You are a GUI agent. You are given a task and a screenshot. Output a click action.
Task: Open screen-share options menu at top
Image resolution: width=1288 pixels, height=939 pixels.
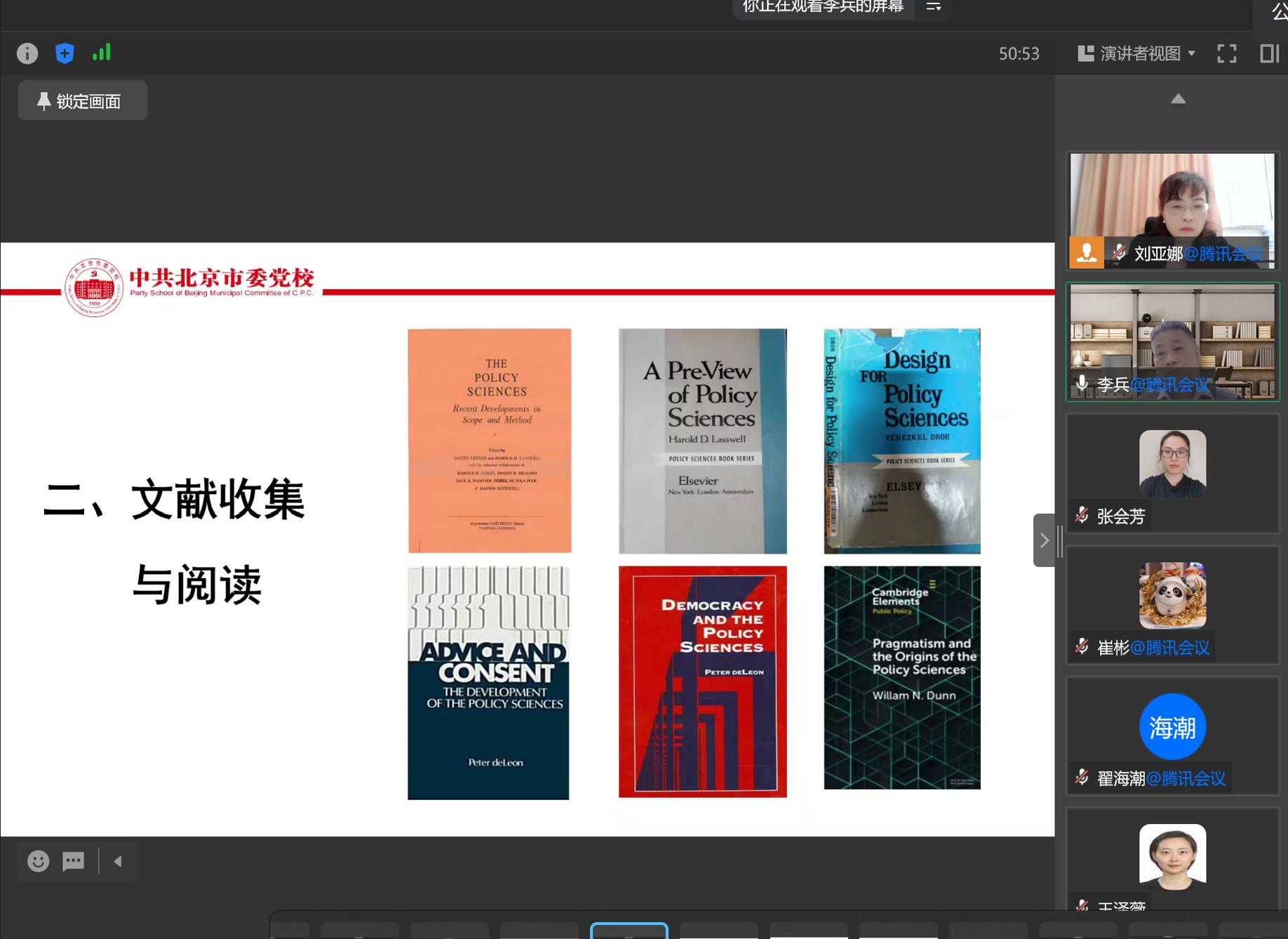[933, 7]
